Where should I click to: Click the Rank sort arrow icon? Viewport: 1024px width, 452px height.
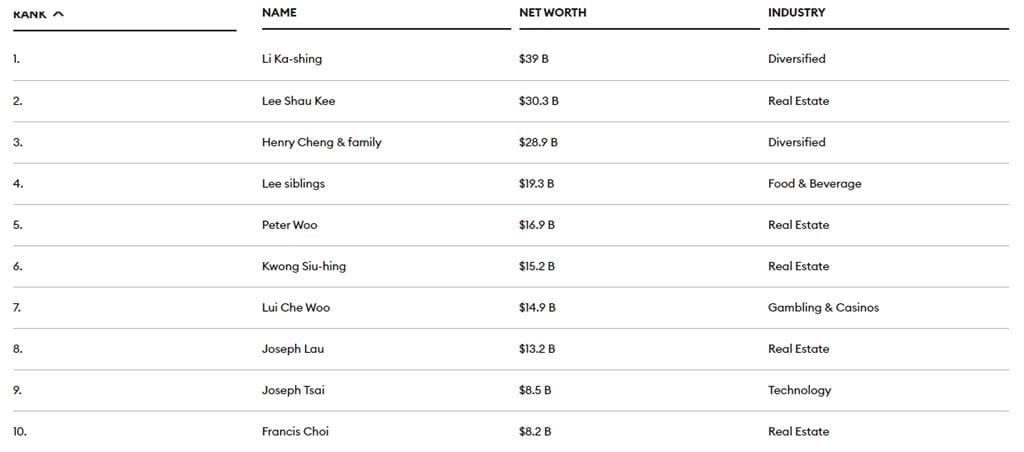tap(58, 13)
